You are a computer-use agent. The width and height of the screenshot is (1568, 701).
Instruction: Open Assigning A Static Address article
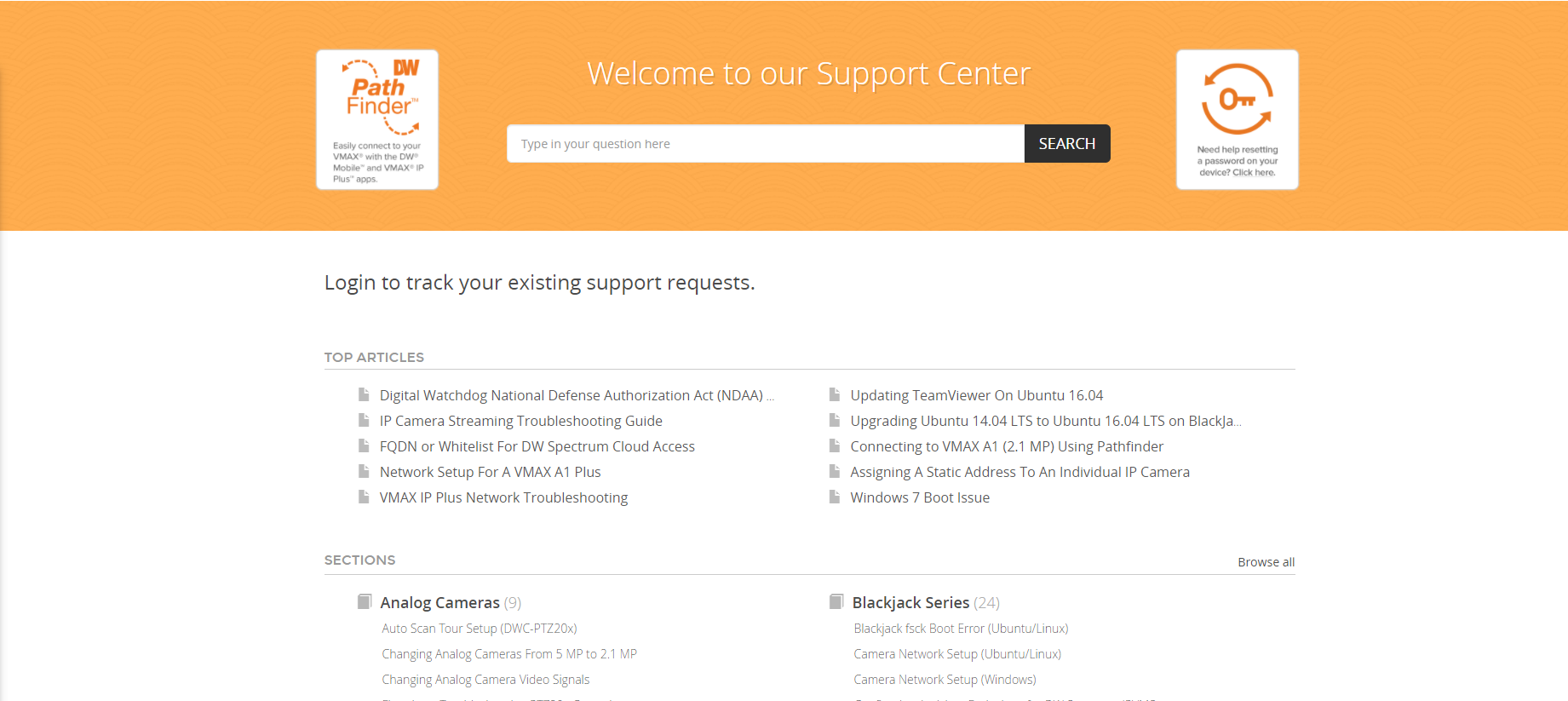pyautogui.click(x=1020, y=472)
